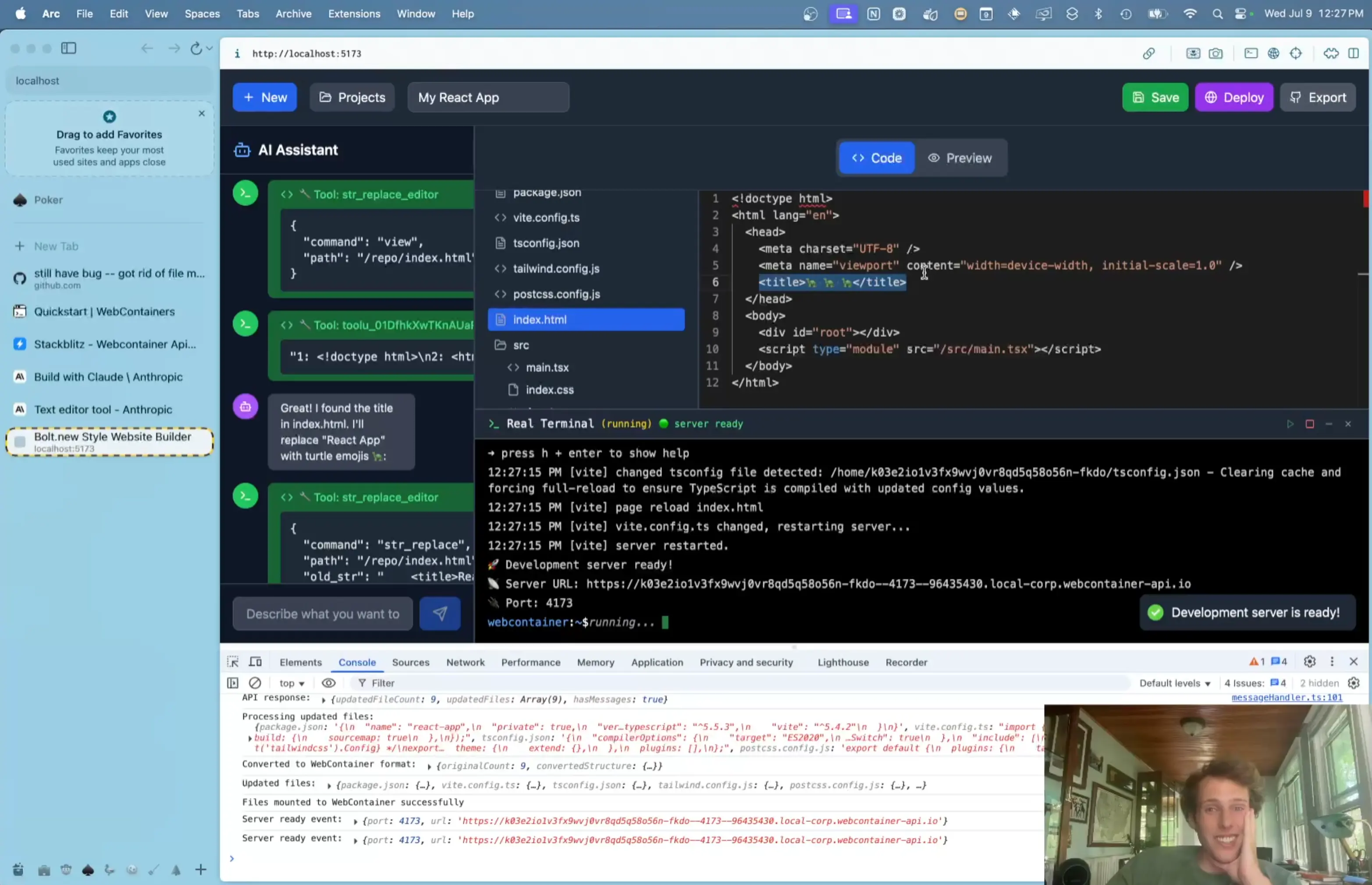This screenshot has height=885, width=1372.
Task: Close the Real Terminal panel
Action: point(1348,424)
